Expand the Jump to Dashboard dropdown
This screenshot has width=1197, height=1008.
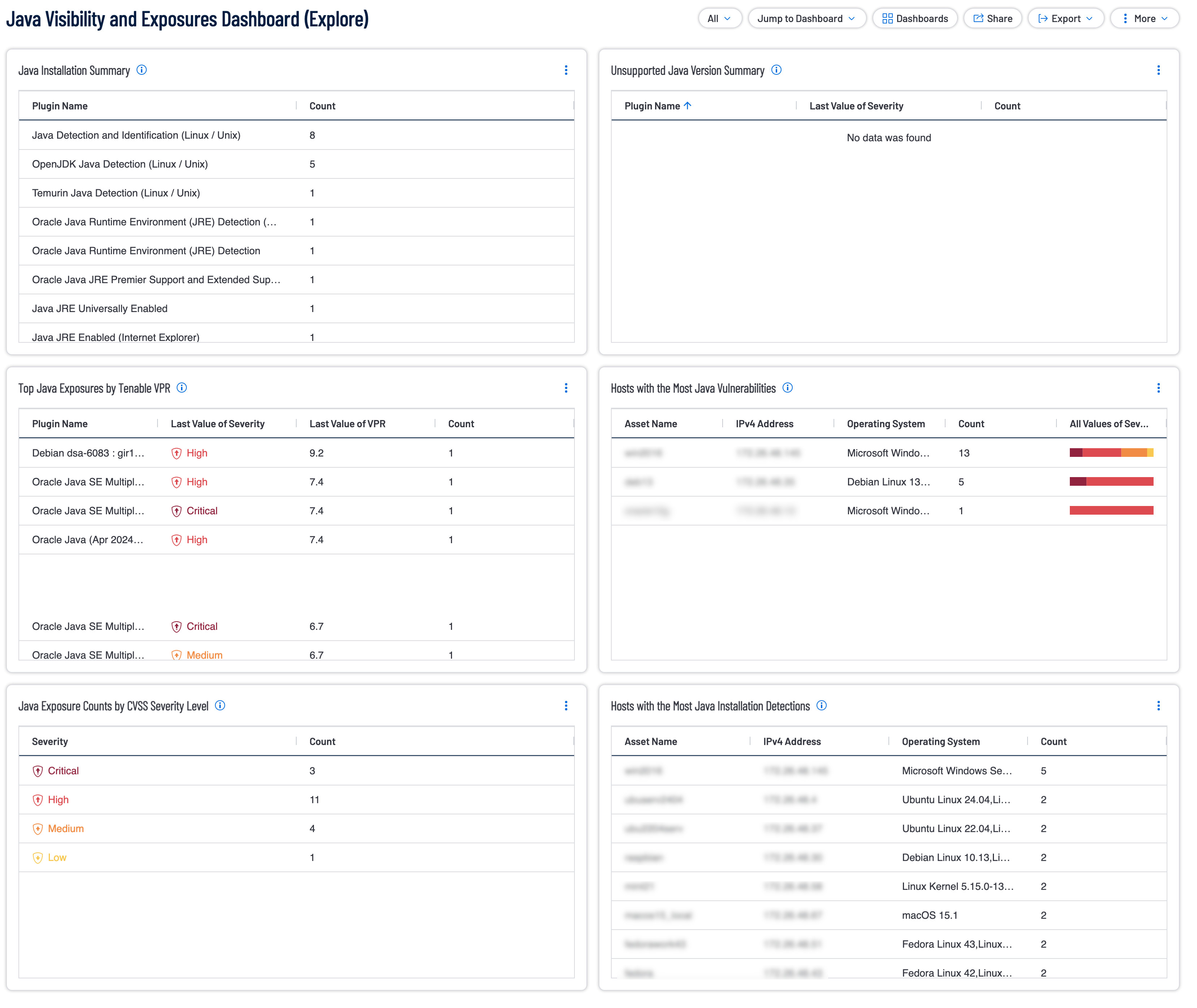[x=806, y=18]
